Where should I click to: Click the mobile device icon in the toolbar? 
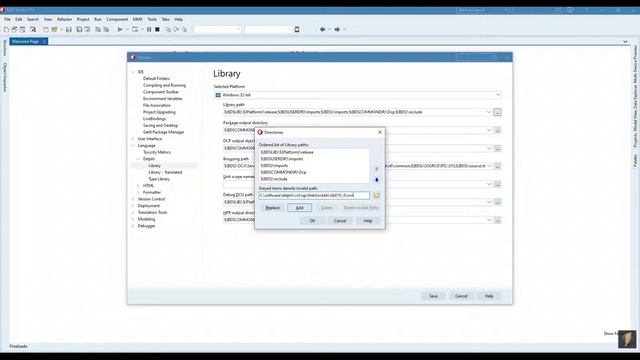coord(297,29)
